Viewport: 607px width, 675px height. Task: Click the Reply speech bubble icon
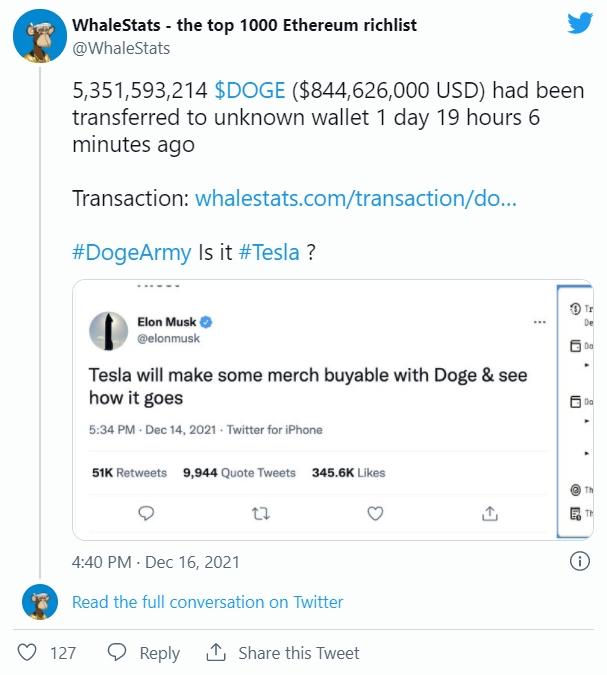click(x=117, y=652)
